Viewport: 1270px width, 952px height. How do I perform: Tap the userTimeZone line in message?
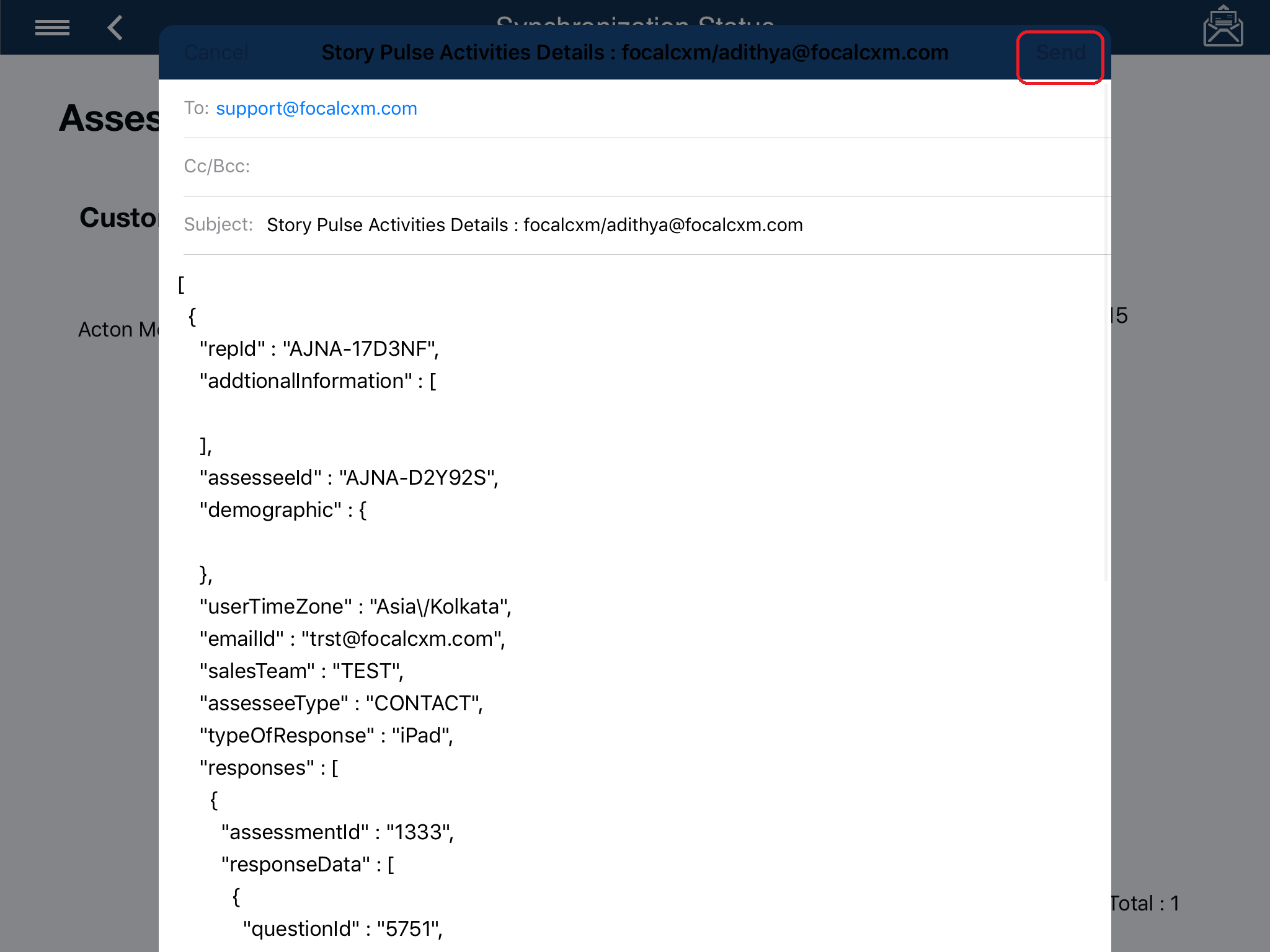[355, 607]
